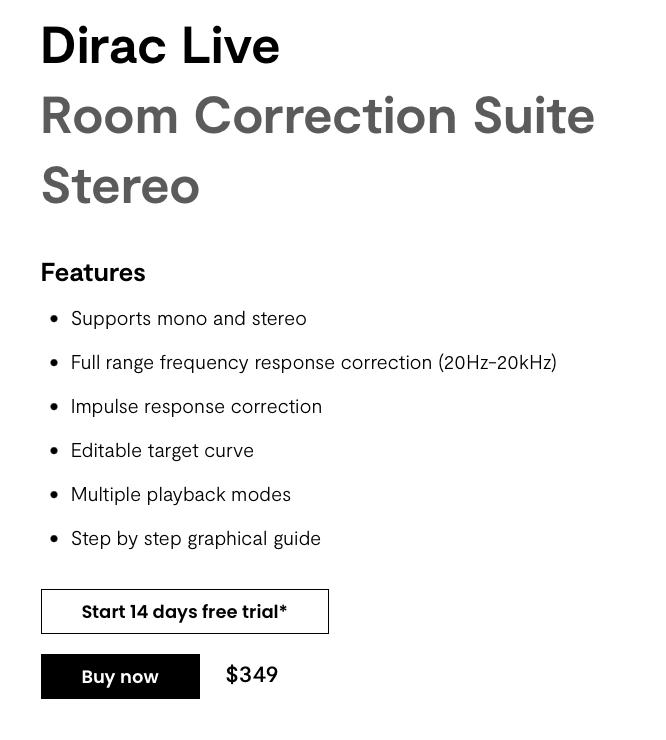Click the Buy now button
Screen dimensions: 666x740
tap(120, 677)
